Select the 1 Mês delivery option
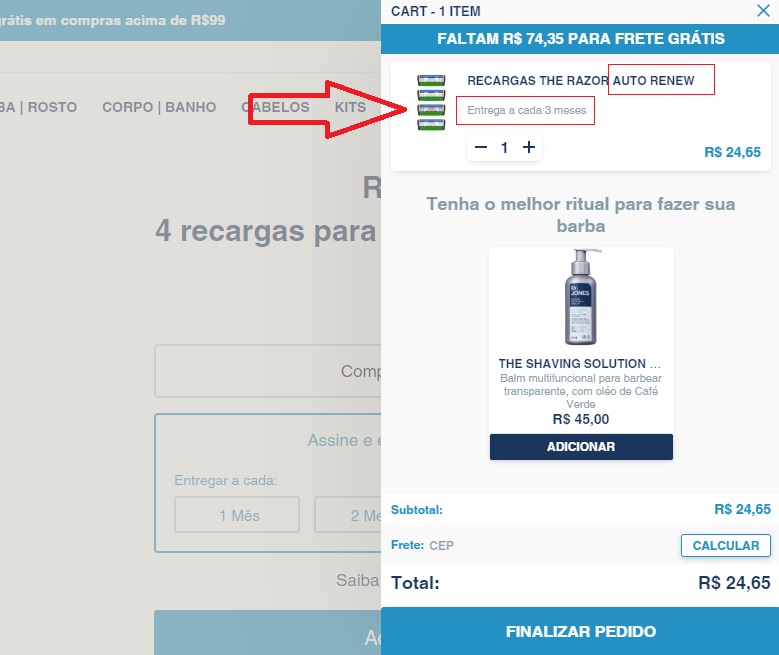Viewport: 779px width, 655px height. click(237, 515)
